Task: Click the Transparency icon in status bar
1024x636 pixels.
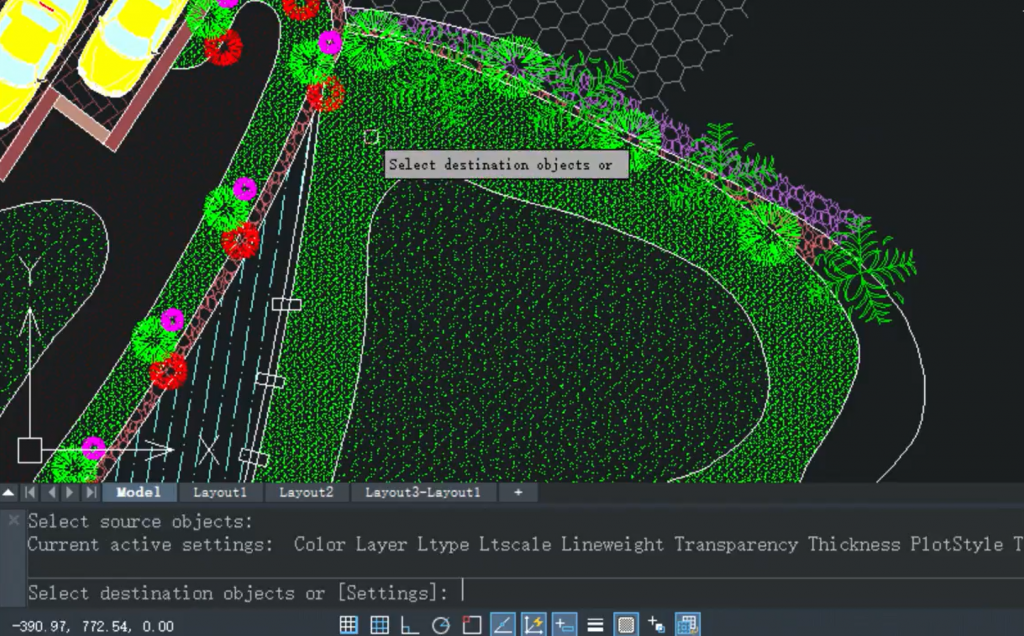Action: 626,625
